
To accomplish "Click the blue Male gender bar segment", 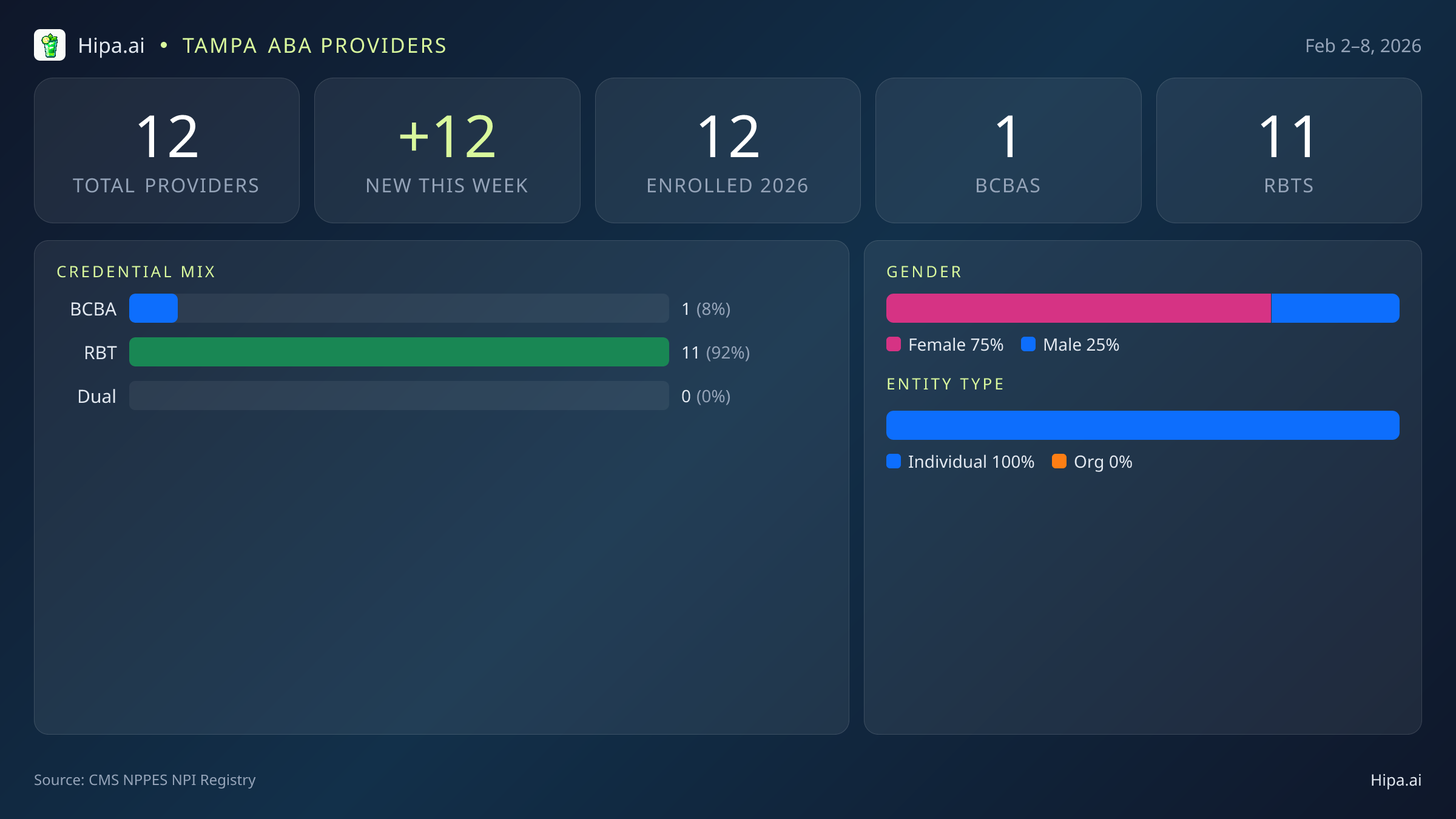I will point(1335,308).
